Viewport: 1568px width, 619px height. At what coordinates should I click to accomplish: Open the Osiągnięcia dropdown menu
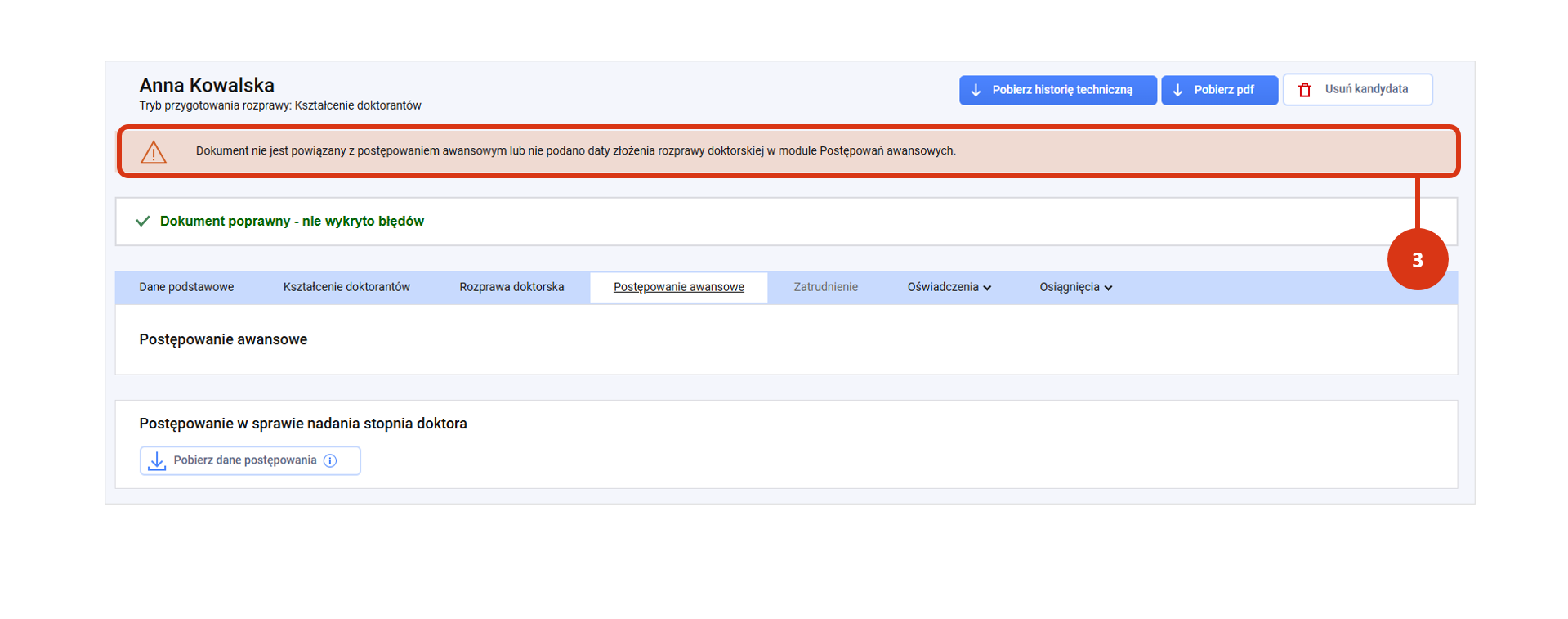(1075, 288)
